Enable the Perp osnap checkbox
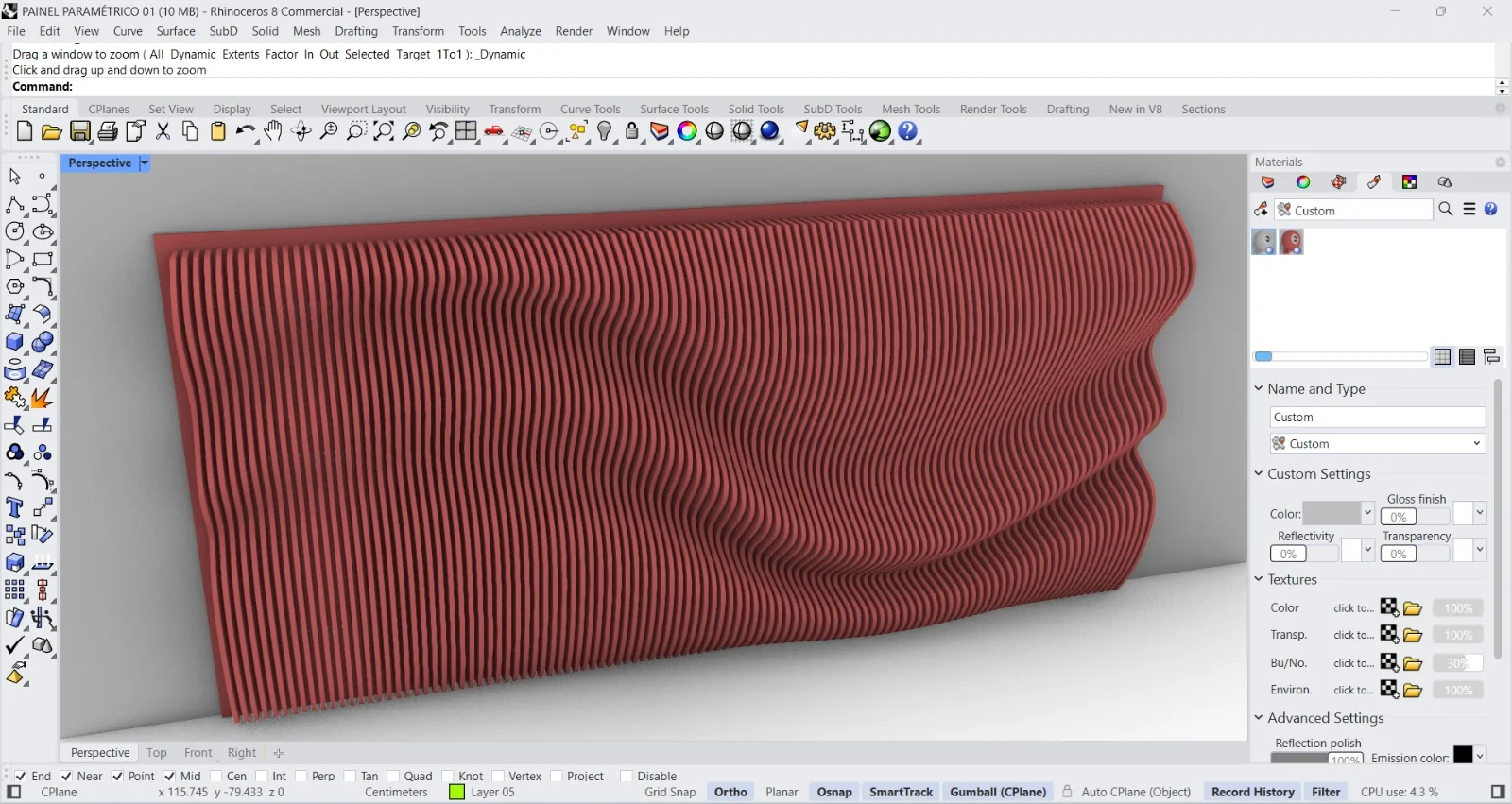Screen dimensions: 1512x804 pos(301,777)
